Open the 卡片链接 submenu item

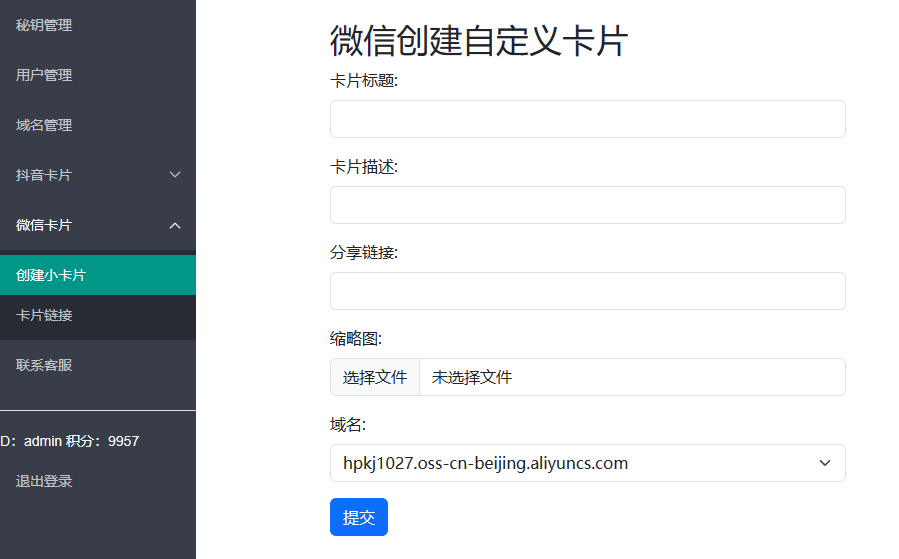44,315
